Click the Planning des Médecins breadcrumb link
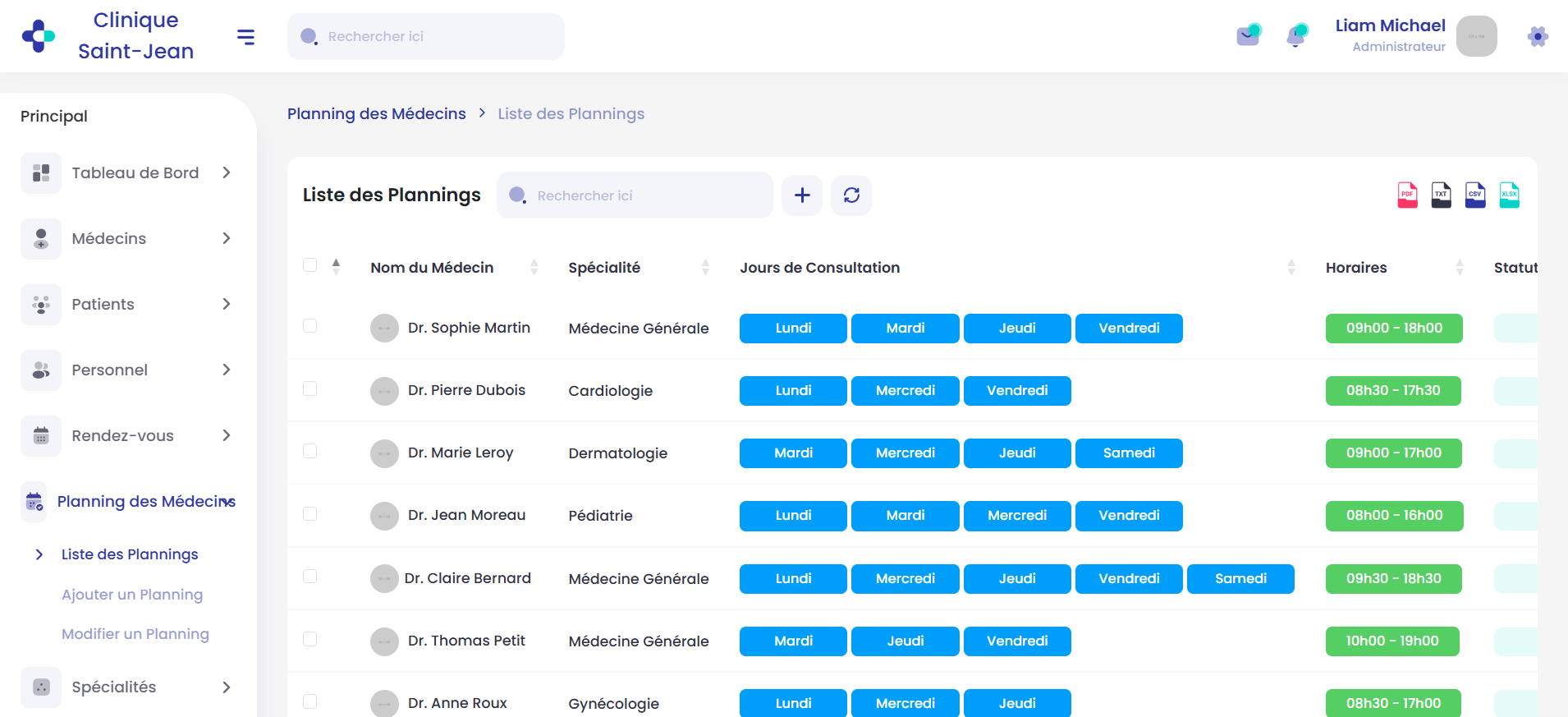 pyautogui.click(x=376, y=113)
